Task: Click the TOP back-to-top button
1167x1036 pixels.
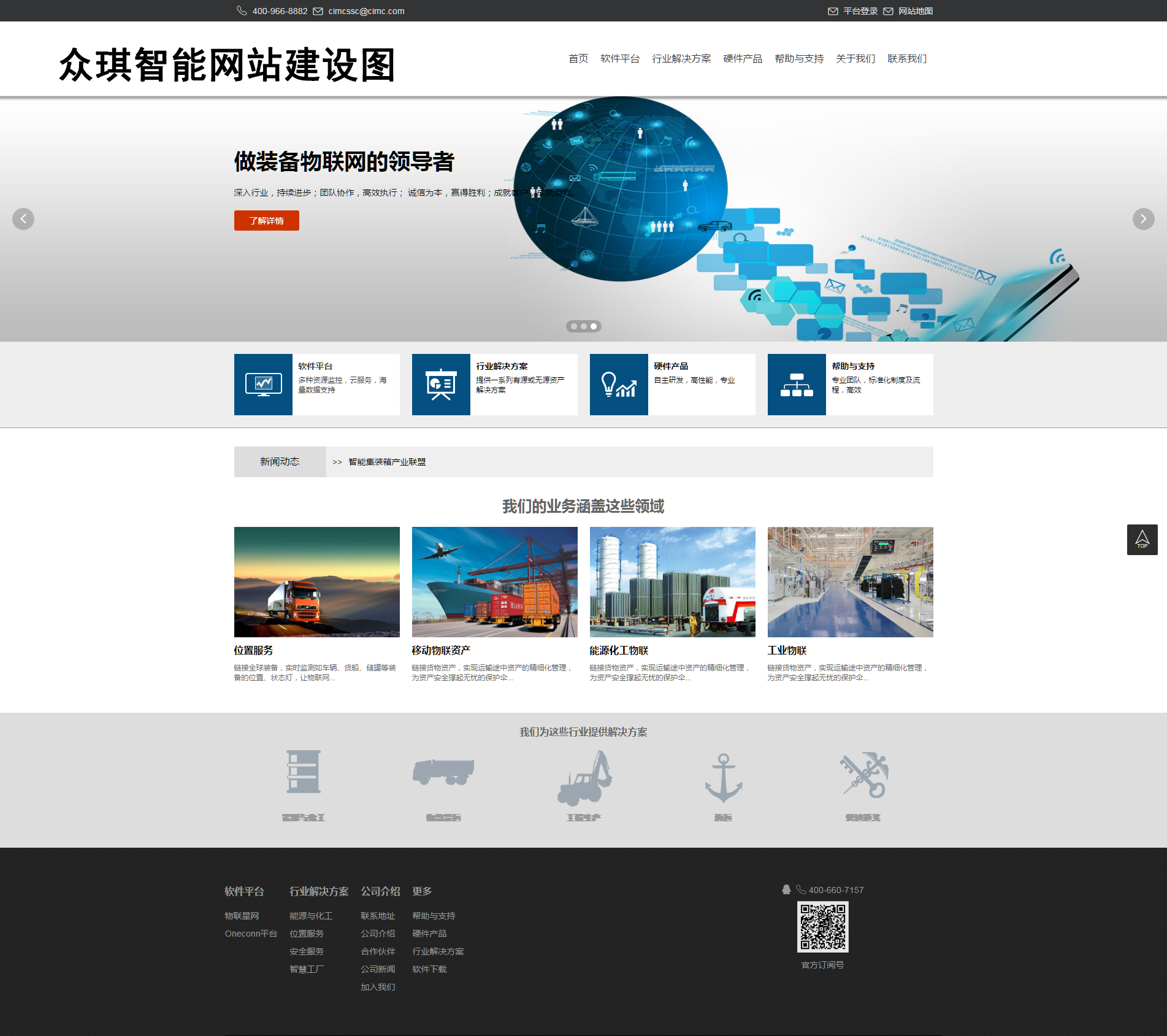Action: (x=1142, y=539)
